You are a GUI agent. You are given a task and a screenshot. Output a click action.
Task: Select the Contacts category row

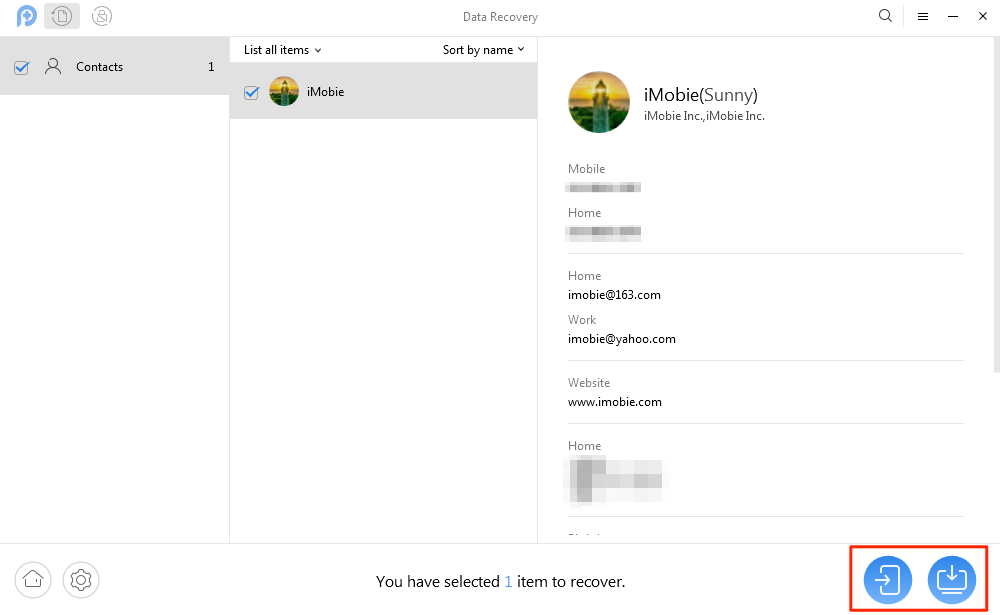pyautogui.click(x=115, y=66)
